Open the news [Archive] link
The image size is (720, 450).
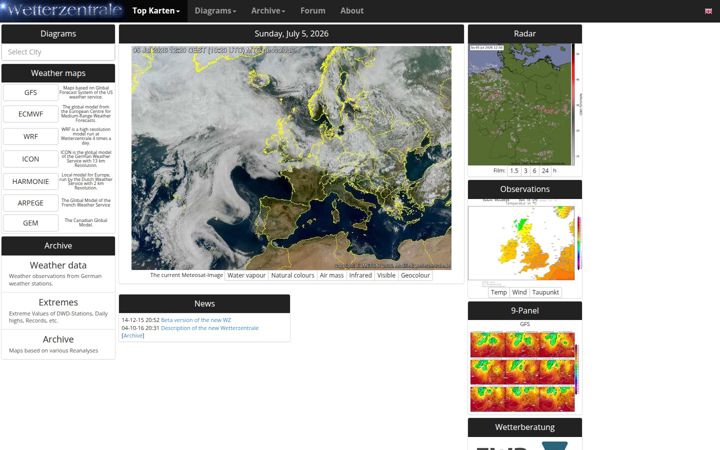point(133,336)
